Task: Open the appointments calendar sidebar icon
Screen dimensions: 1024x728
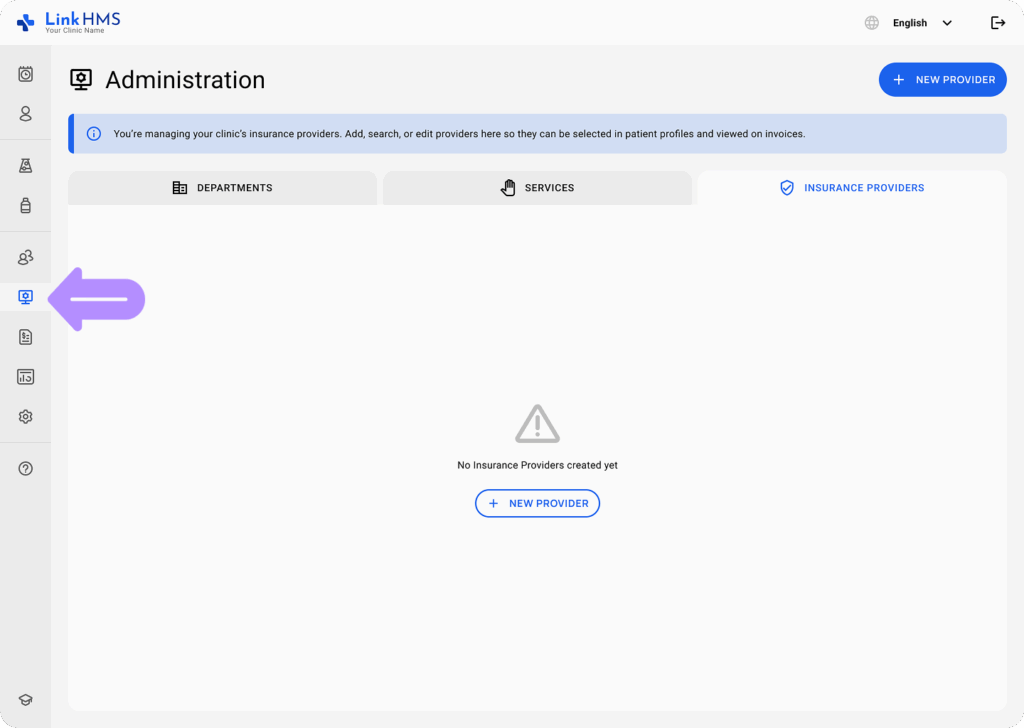Action: coord(26,74)
